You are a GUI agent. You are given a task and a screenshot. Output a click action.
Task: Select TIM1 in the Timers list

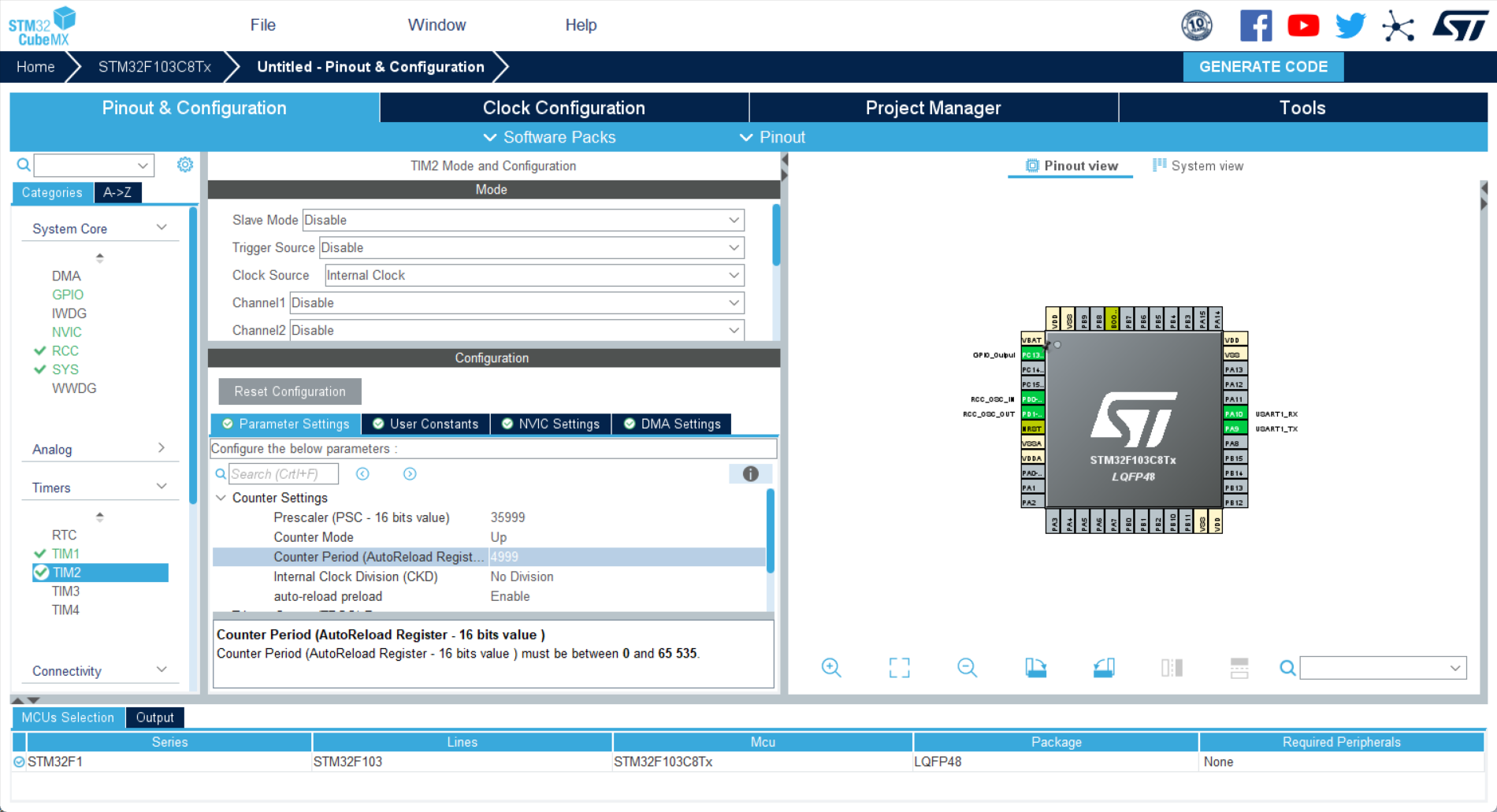click(65, 554)
